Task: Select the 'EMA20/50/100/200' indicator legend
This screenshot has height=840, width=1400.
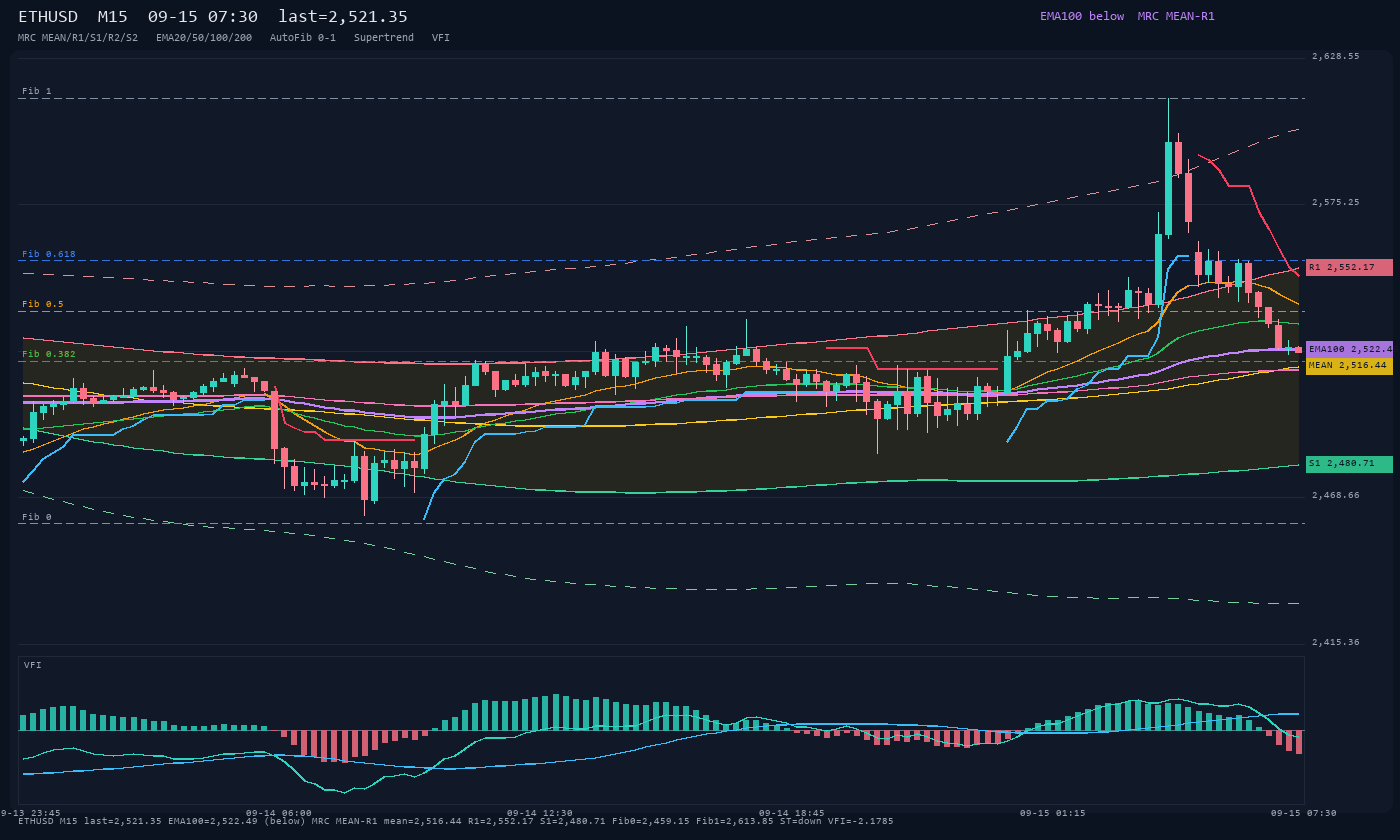Action: [204, 37]
